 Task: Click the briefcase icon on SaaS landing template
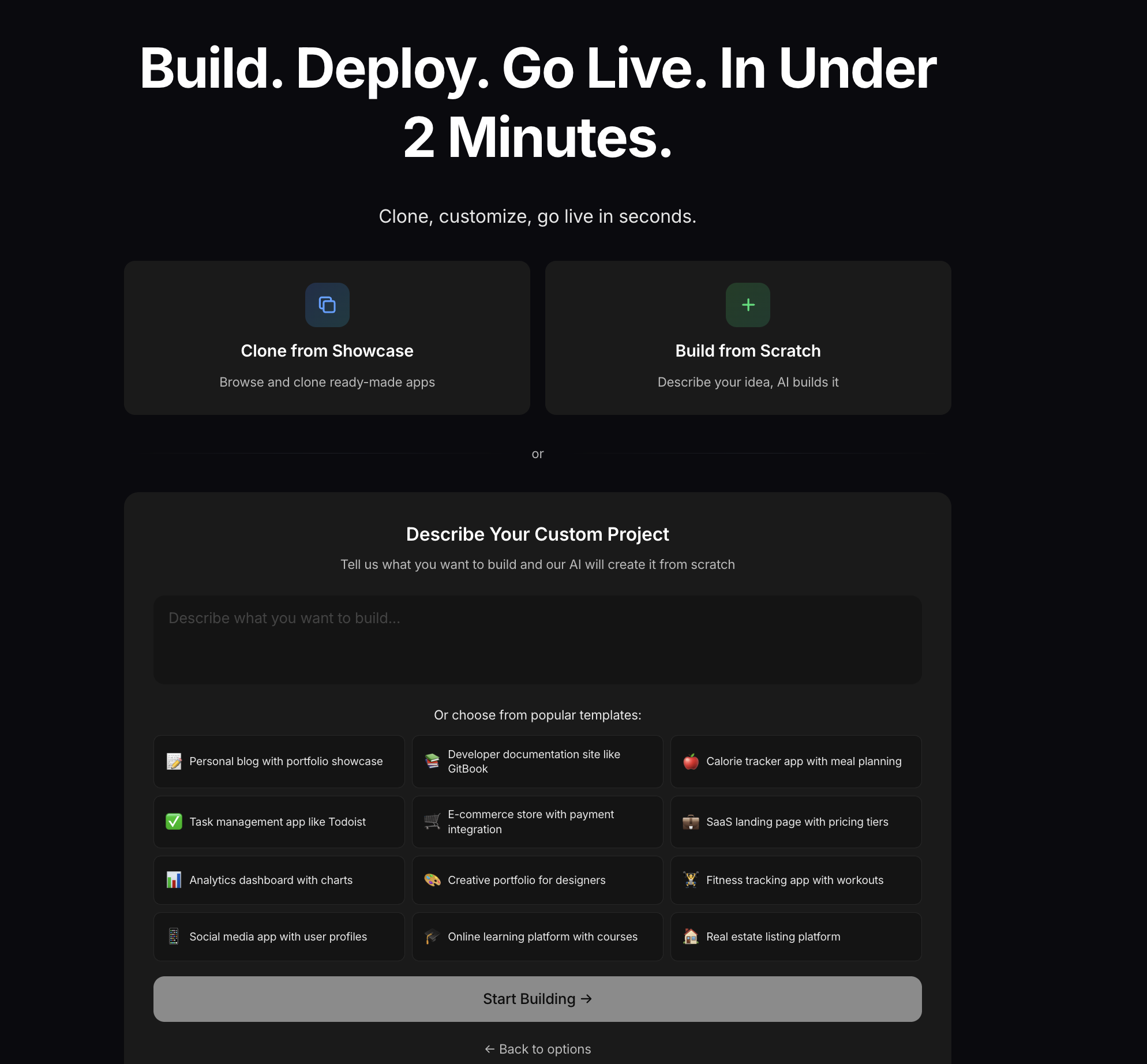click(691, 822)
